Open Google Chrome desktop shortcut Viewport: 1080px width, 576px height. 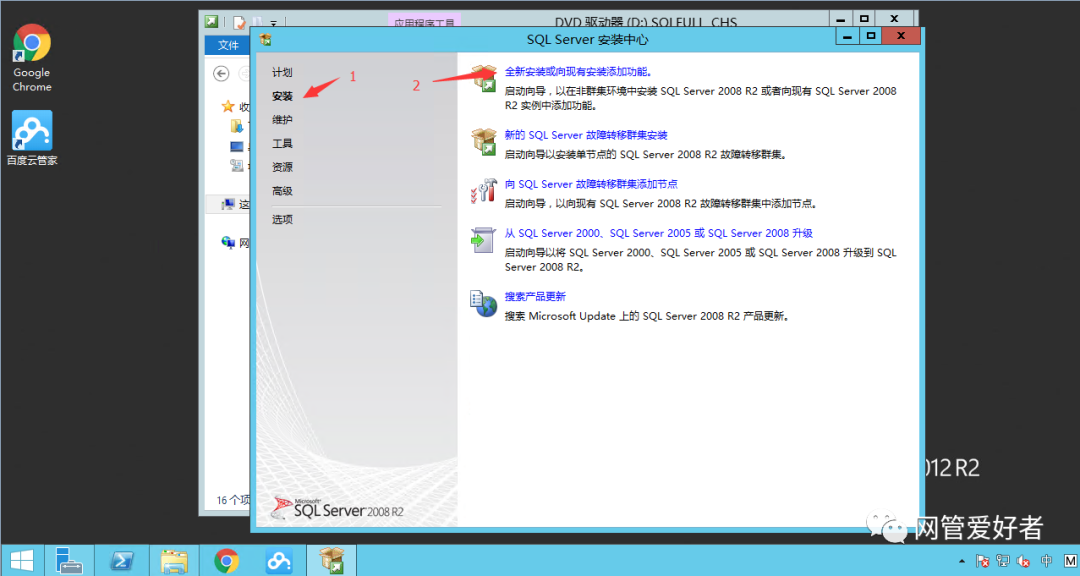coord(32,59)
